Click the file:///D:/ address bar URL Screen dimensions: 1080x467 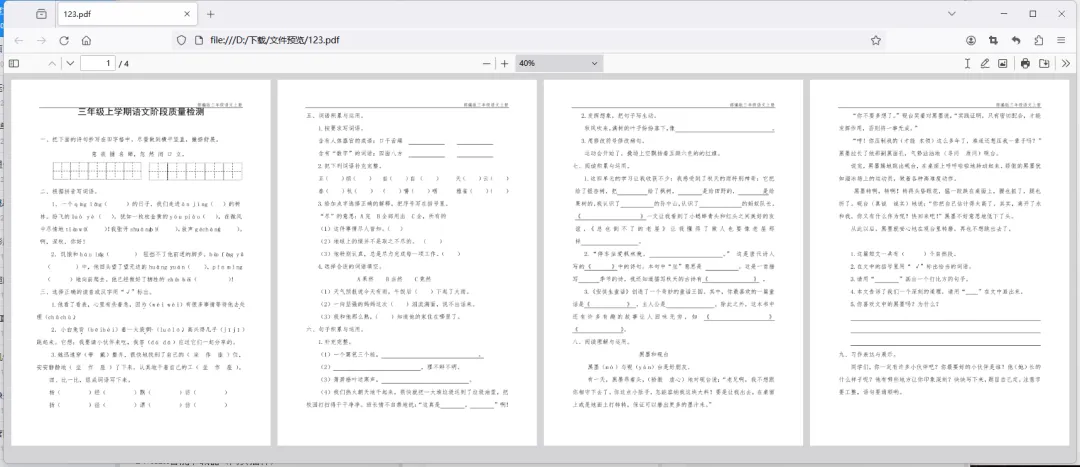point(275,41)
